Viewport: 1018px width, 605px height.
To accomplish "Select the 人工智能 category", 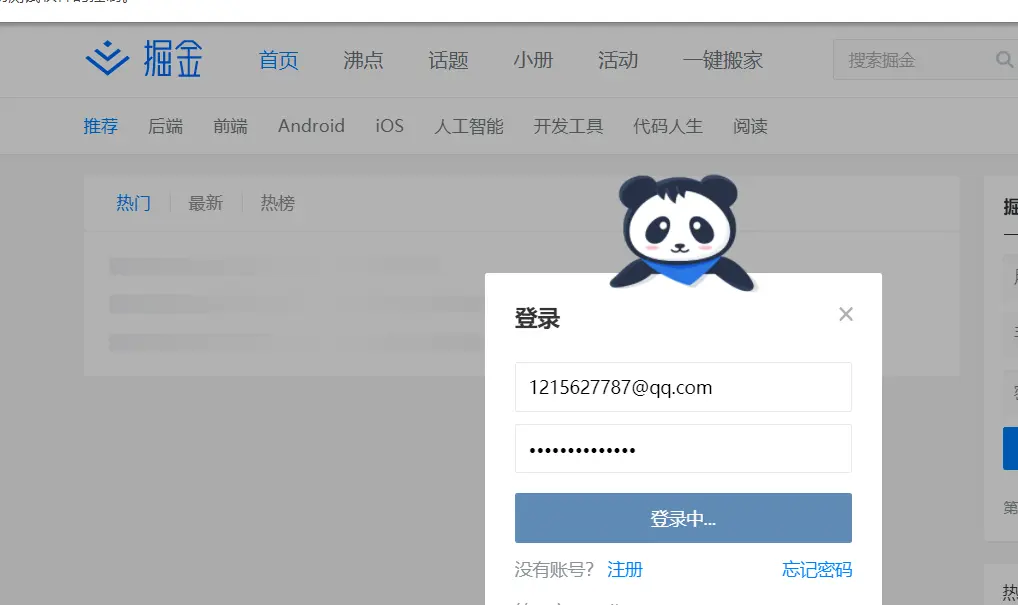I will [467, 126].
